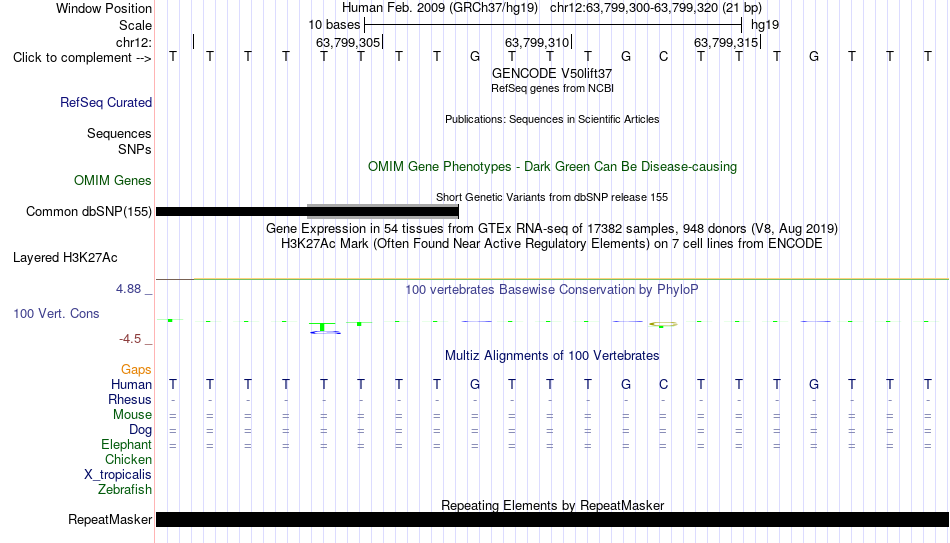The image size is (950, 543).
Task: Click the 4.88 PhyloP upper limit
Action: [128, 289]
